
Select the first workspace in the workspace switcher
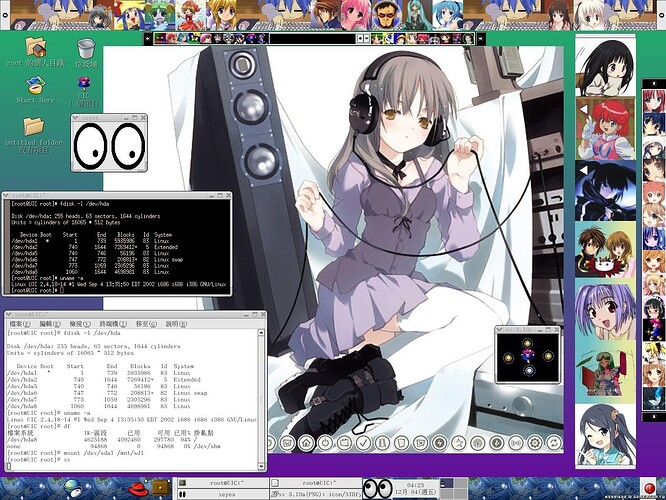pos(446,483)
